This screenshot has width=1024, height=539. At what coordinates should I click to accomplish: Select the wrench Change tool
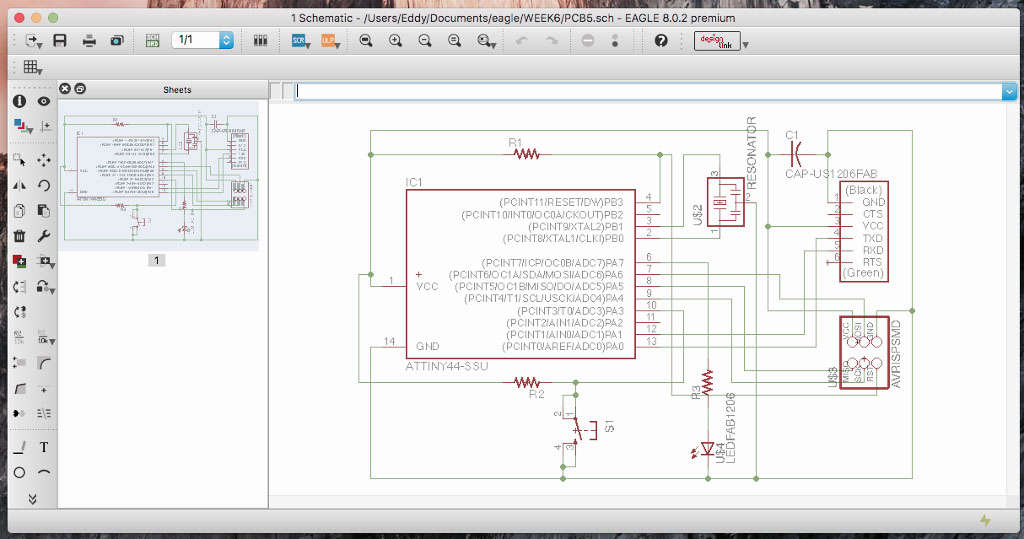[44, 236]
